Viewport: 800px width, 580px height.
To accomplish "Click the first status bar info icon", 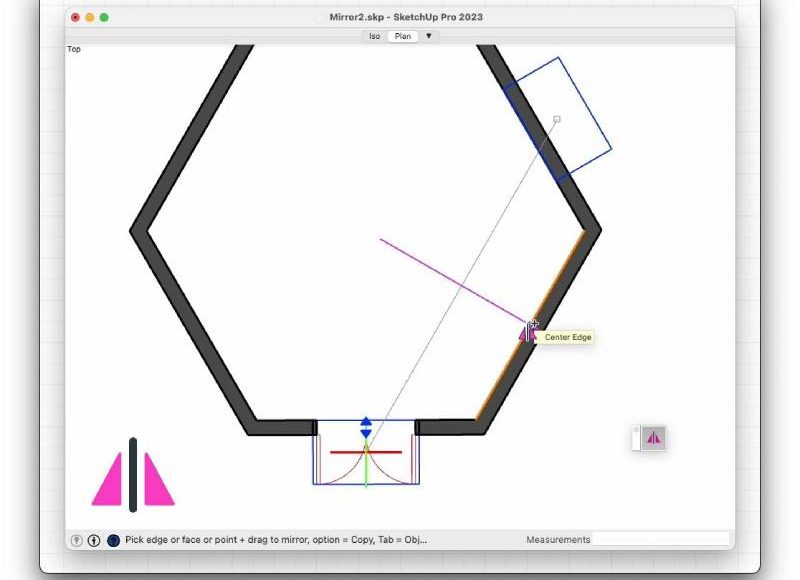I will coord(76,540).
